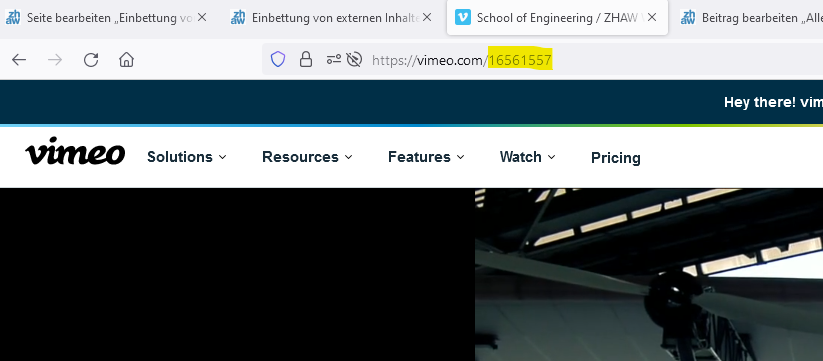Reload the Vimeo page
Image resolution: width=823 pixels, height=361 pixels.
click(91, 60)
